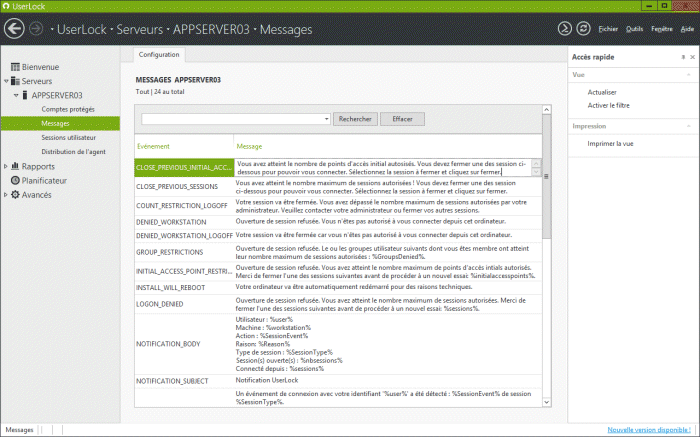The height and width of the screenshot is (437, 700).
Task: Click the Messages status bar label
Action: [19, 430]
